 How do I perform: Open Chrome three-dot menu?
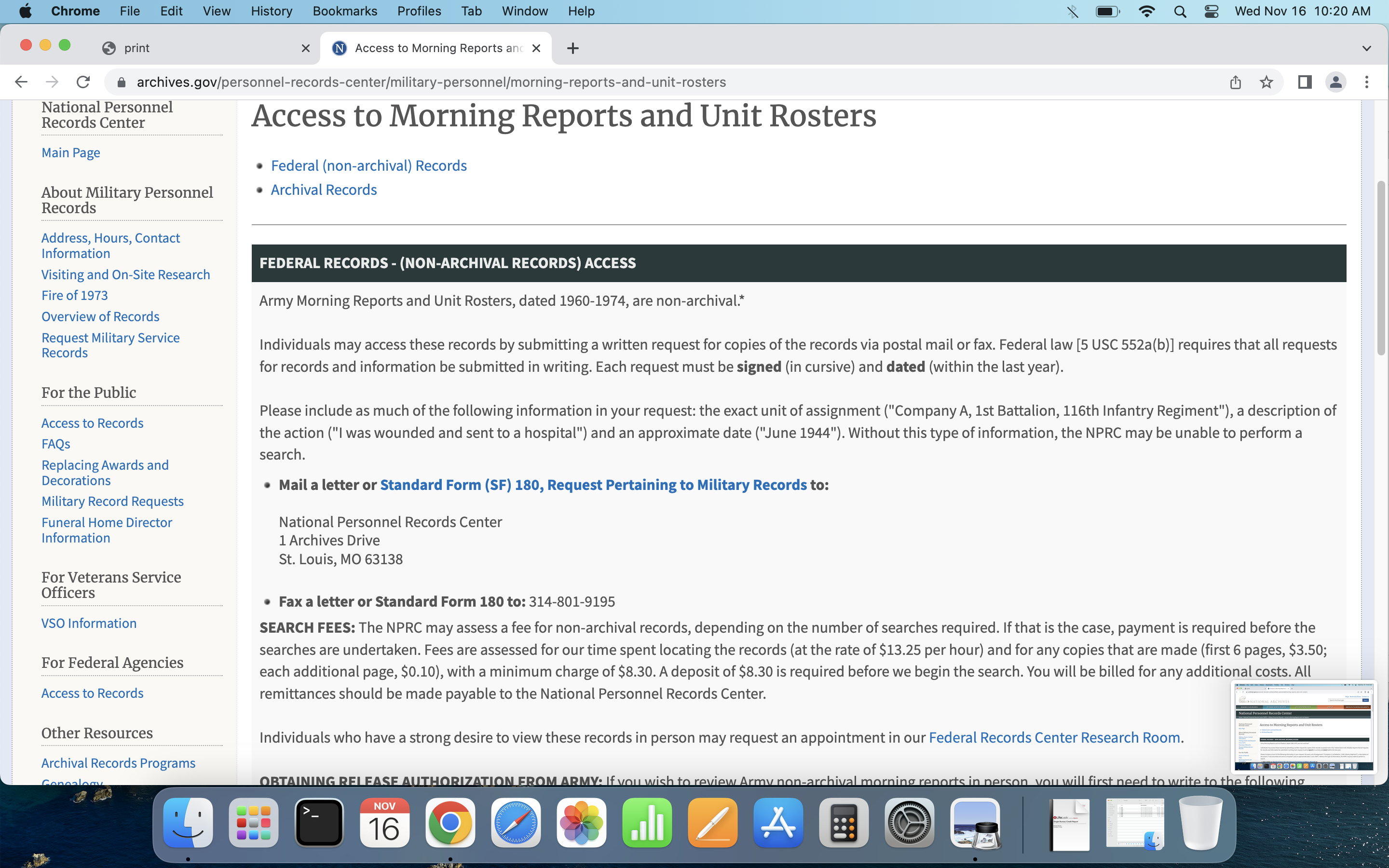pyautogui.click(x=1367, y=82)
